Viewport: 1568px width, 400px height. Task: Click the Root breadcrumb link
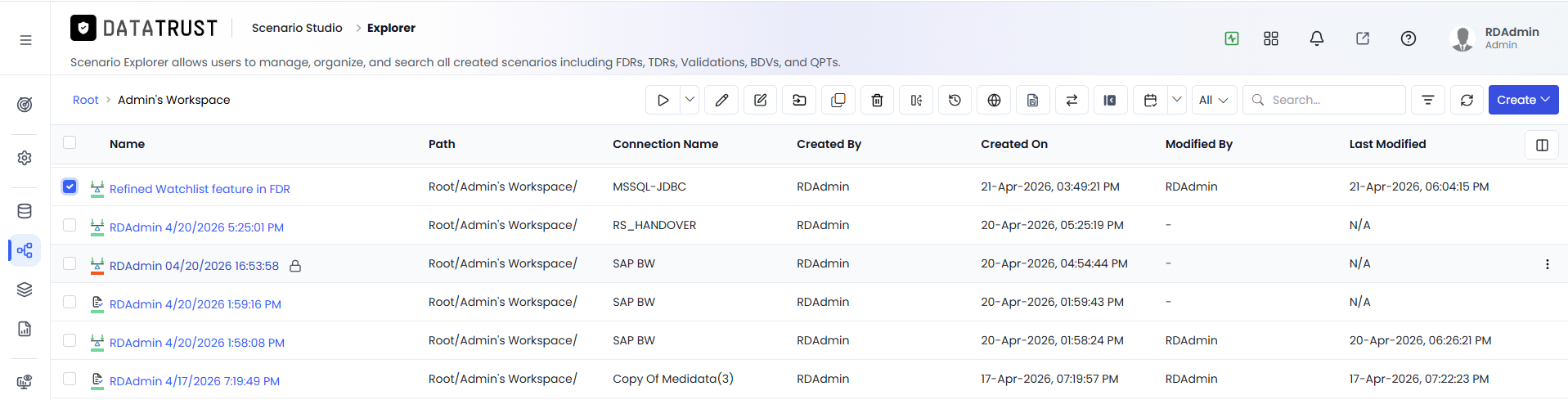pyautogui.click(x=85, y=100)
